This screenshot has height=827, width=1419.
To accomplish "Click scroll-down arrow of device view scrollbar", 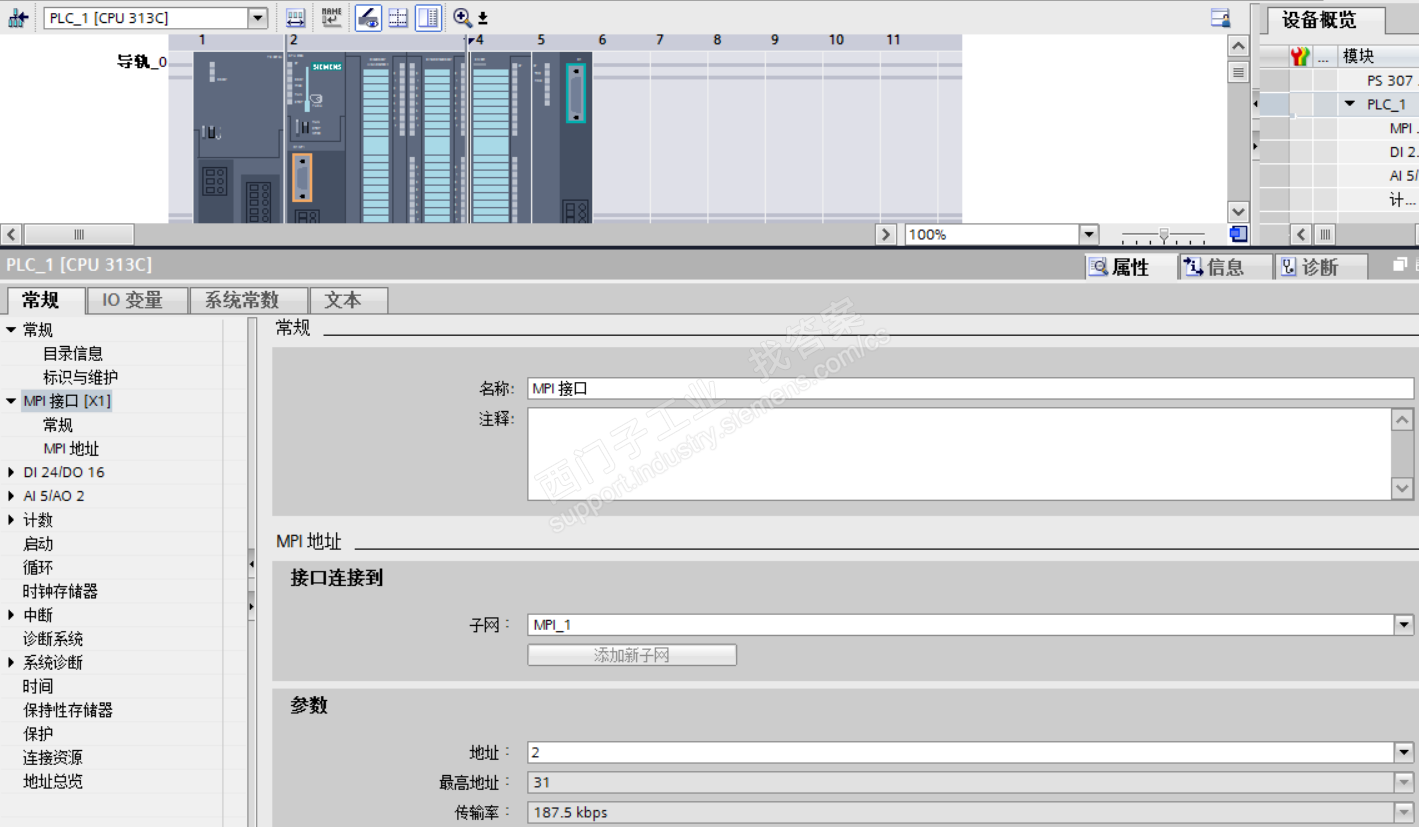I will click(1238, 211).
